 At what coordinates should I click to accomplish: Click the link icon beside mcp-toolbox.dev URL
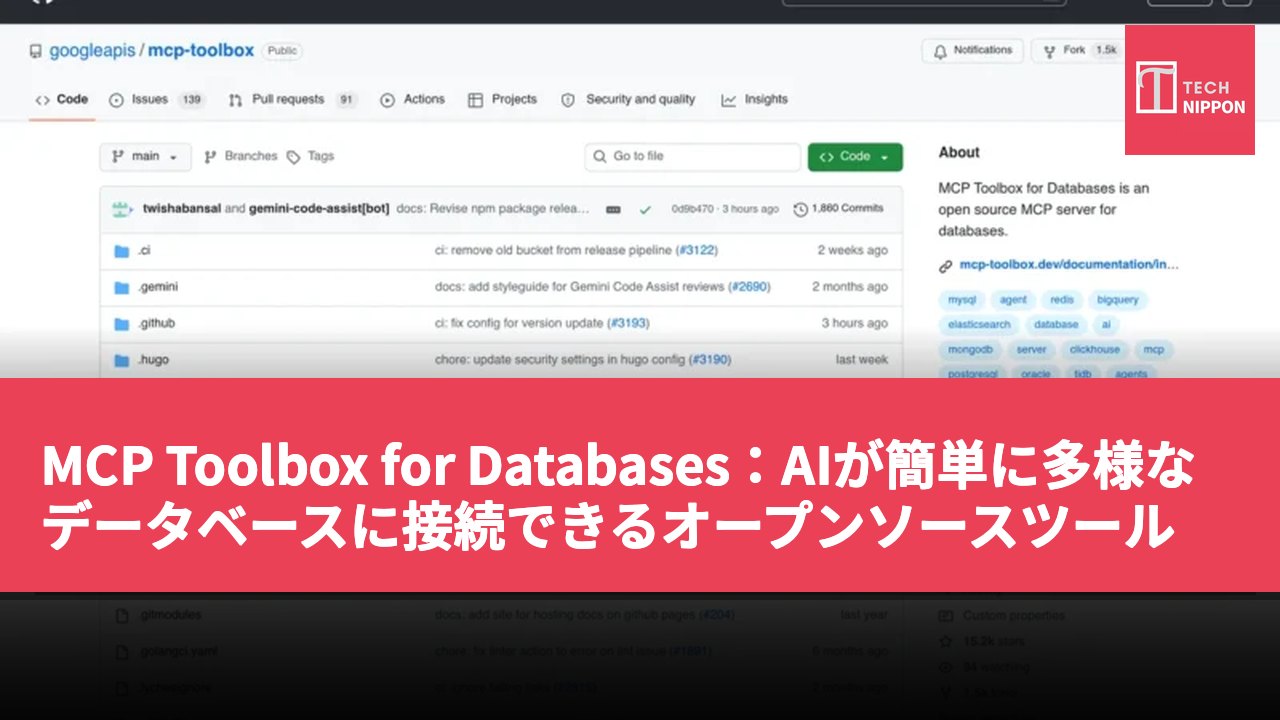(945, 266)
